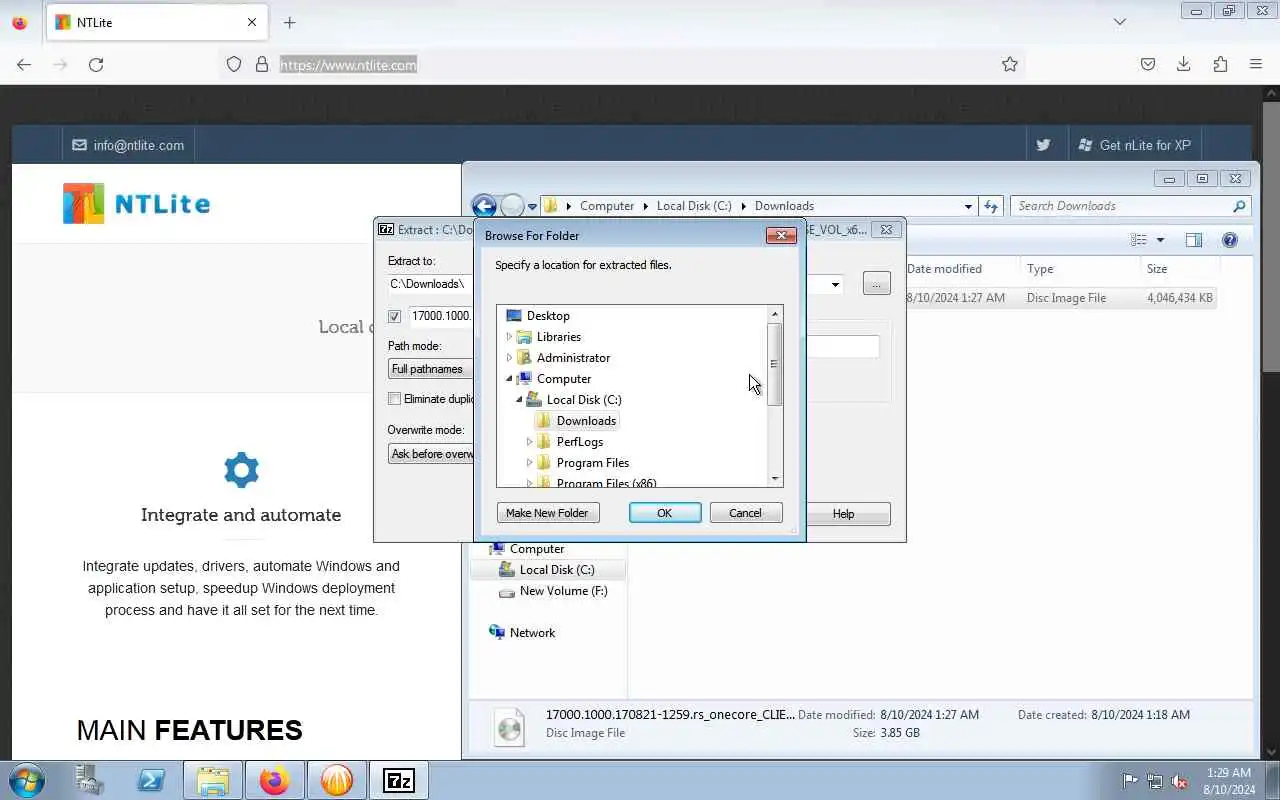Image resolution: width=1280 pixels, height=800 pixels.
Task: Click folder tree scroll down arrow
Action: pyautogui.click(x=774, y=479)
